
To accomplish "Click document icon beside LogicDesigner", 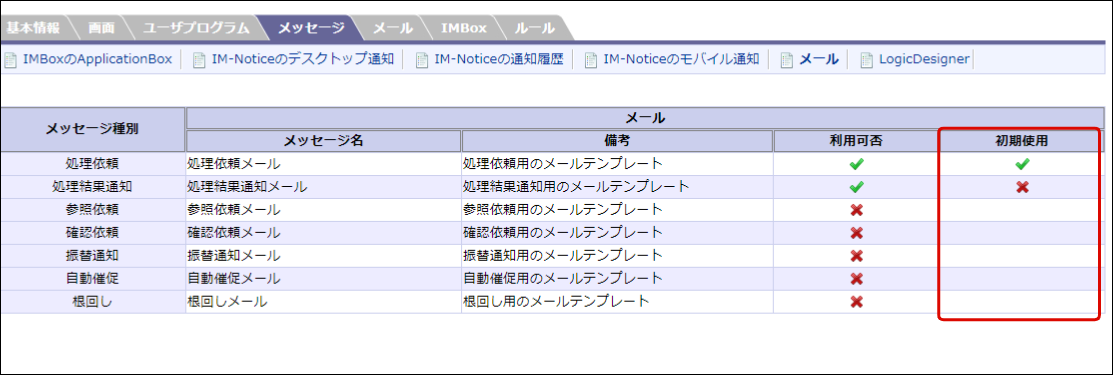I will coord(867,60).
